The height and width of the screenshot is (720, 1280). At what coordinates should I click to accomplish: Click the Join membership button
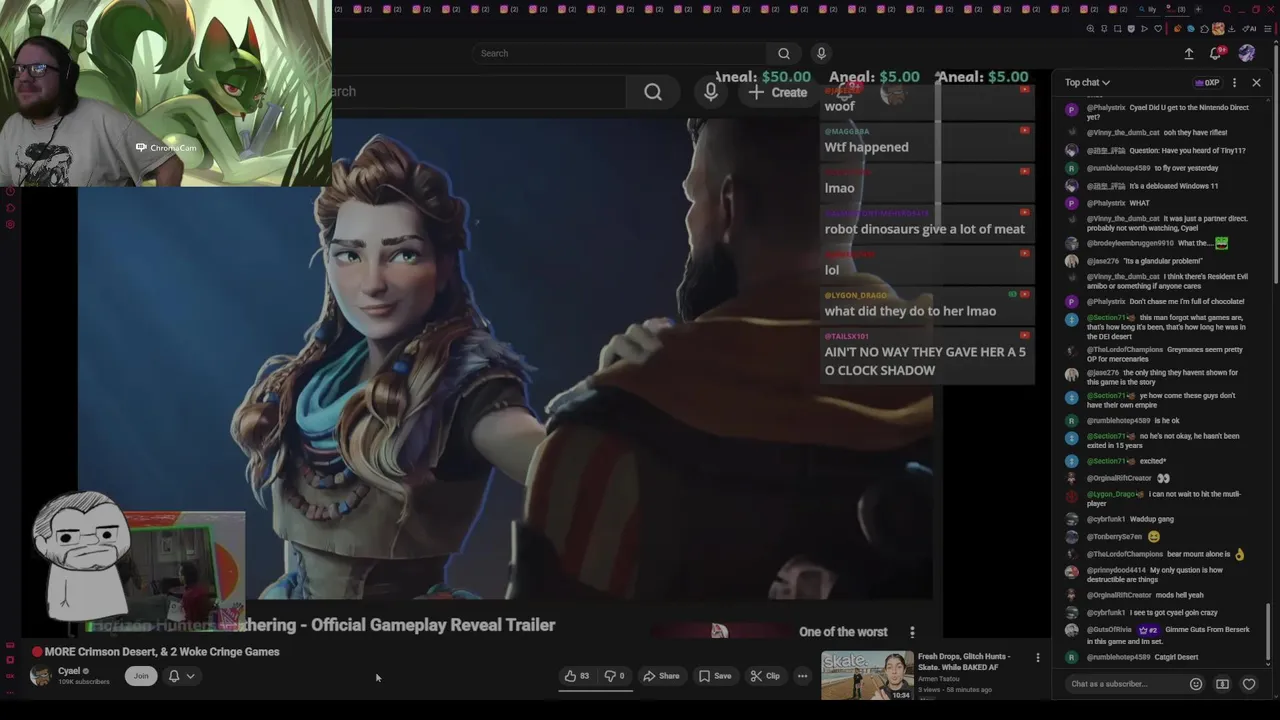click(x=141, y=676)
